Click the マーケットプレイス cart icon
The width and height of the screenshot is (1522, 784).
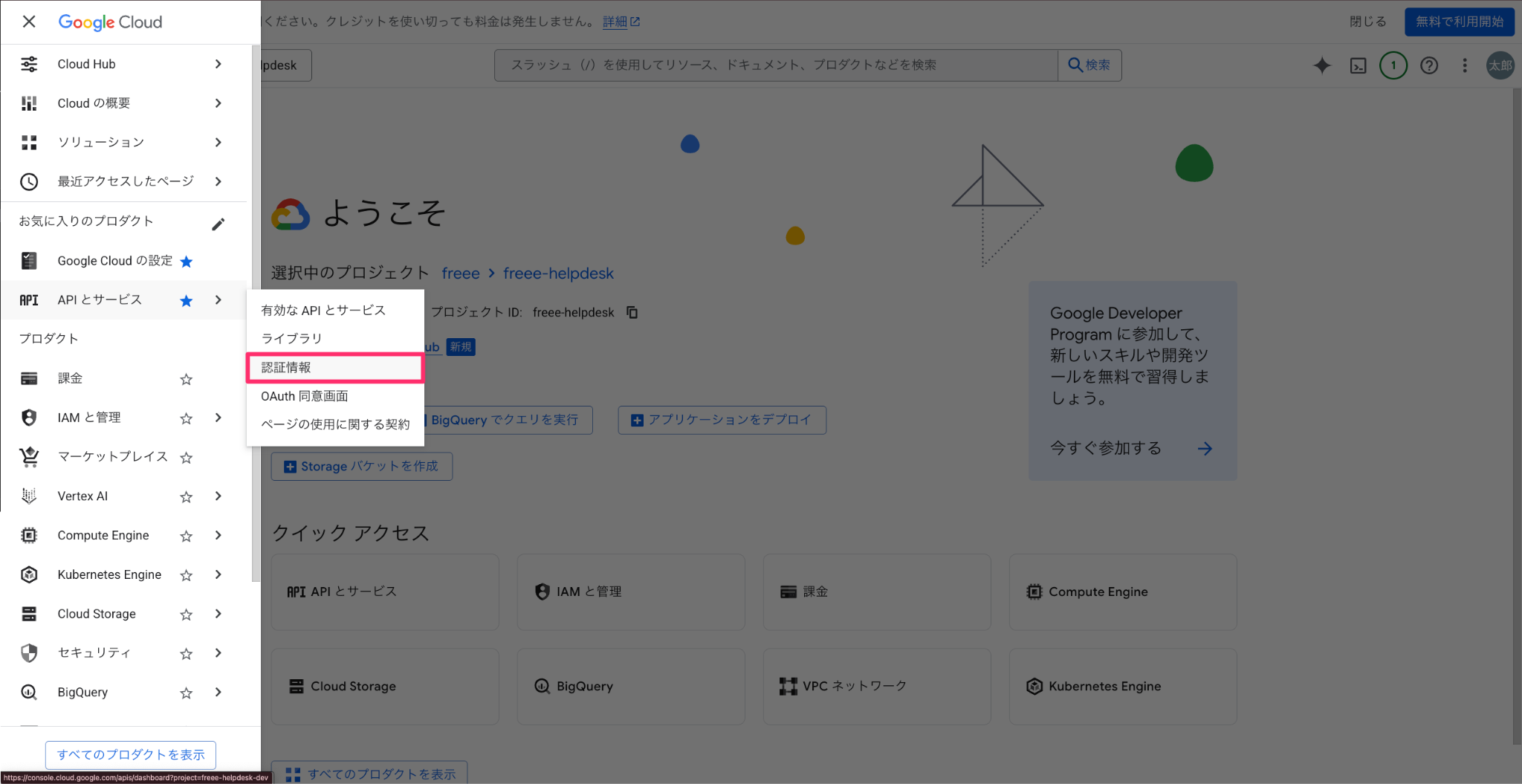pyautogui.click(x=29, y=456)
